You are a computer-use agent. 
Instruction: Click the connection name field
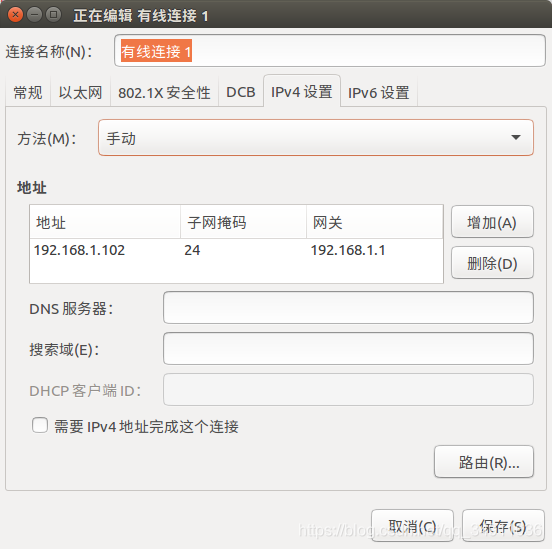click(x=330, y=51)
